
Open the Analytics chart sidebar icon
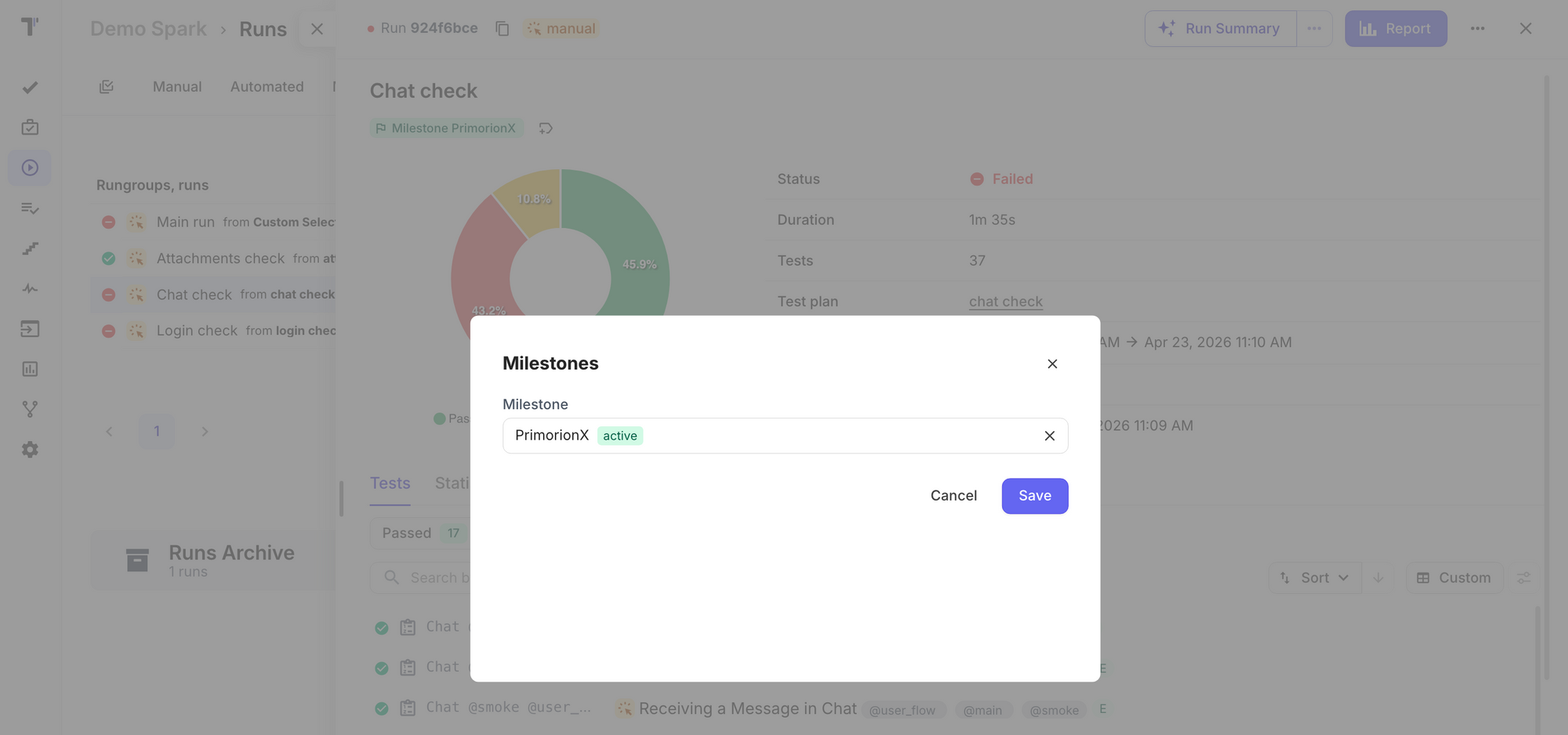pyautogui.click(x=30, y=369)
